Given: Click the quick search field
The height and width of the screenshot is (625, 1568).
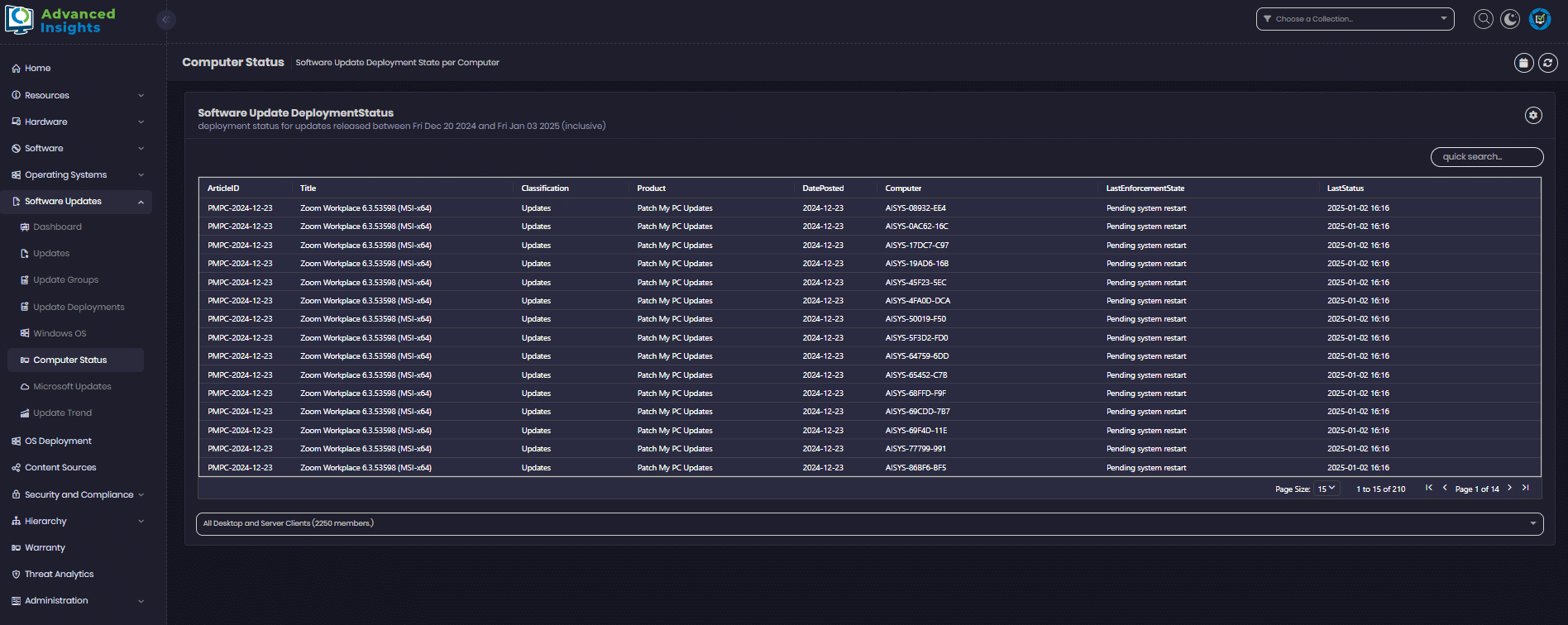Looking at the screenshot, I should [x=1486, y=157].
